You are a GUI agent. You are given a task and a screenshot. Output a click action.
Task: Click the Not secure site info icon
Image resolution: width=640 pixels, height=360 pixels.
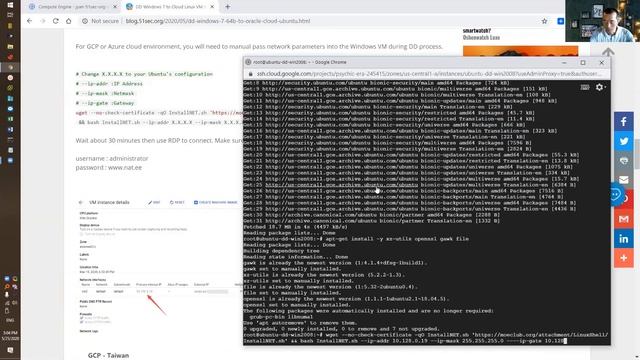pyautogui.click(x=85, y=21)
